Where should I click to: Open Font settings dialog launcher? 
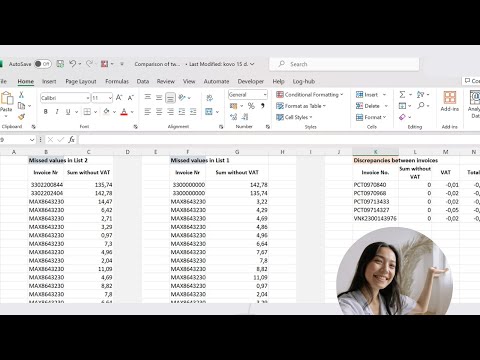135,127
